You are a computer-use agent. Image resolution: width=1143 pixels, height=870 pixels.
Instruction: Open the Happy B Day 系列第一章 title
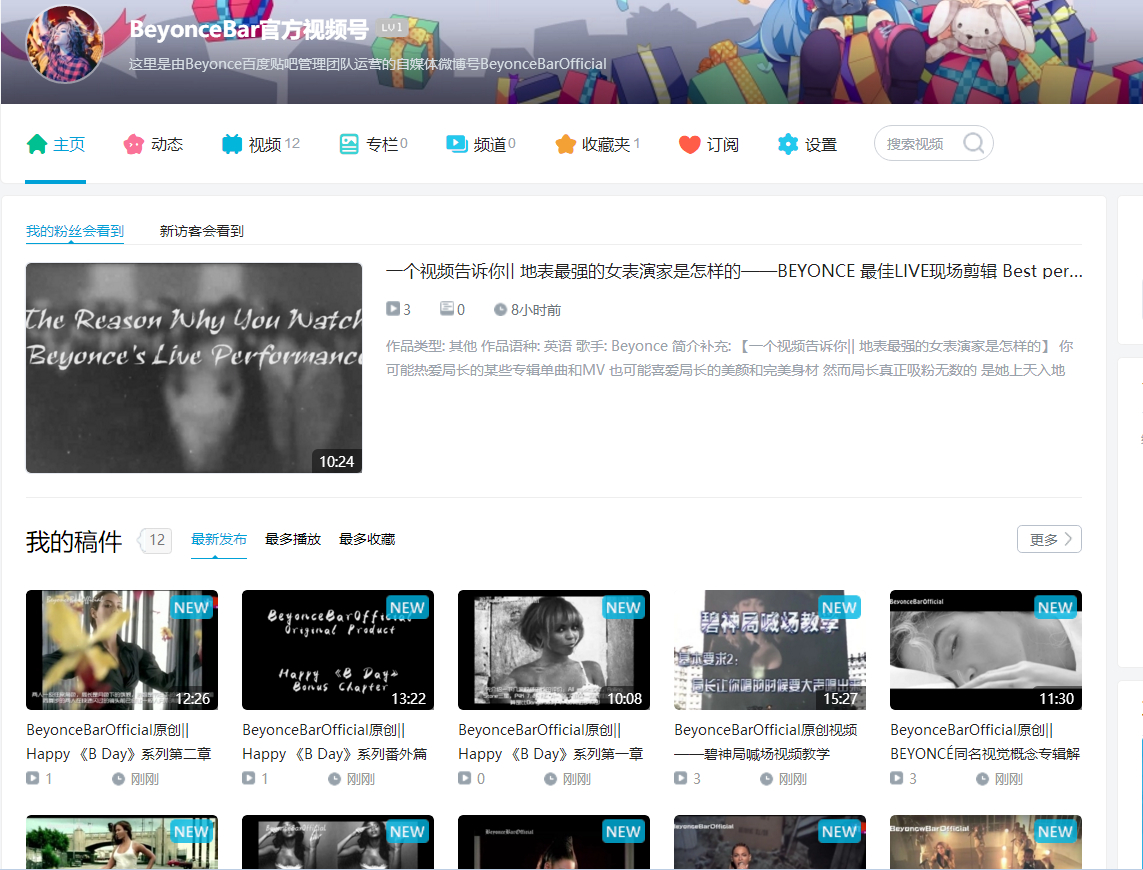point(550,742)
